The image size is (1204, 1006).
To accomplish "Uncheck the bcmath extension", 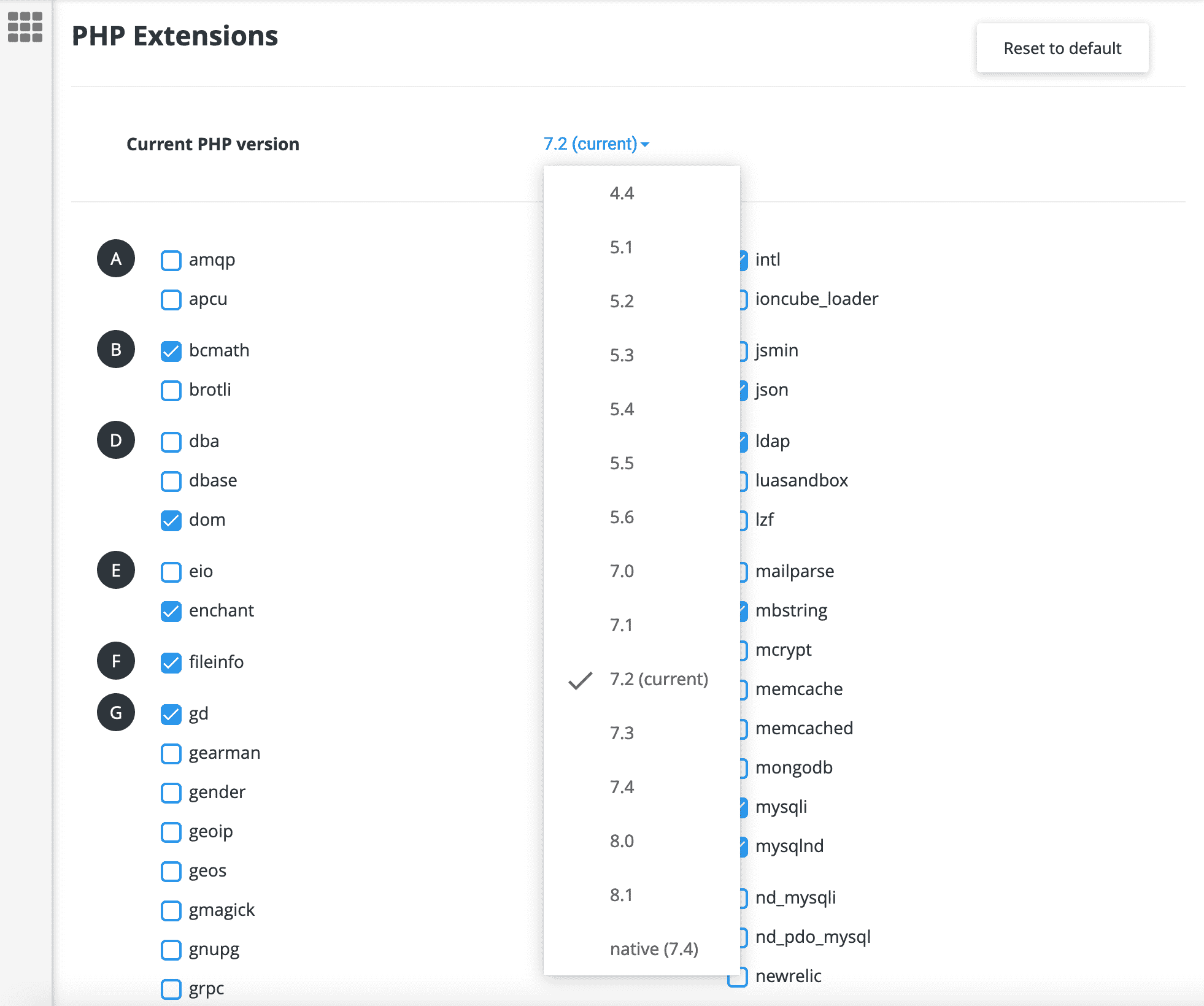I will pos(171,351).
